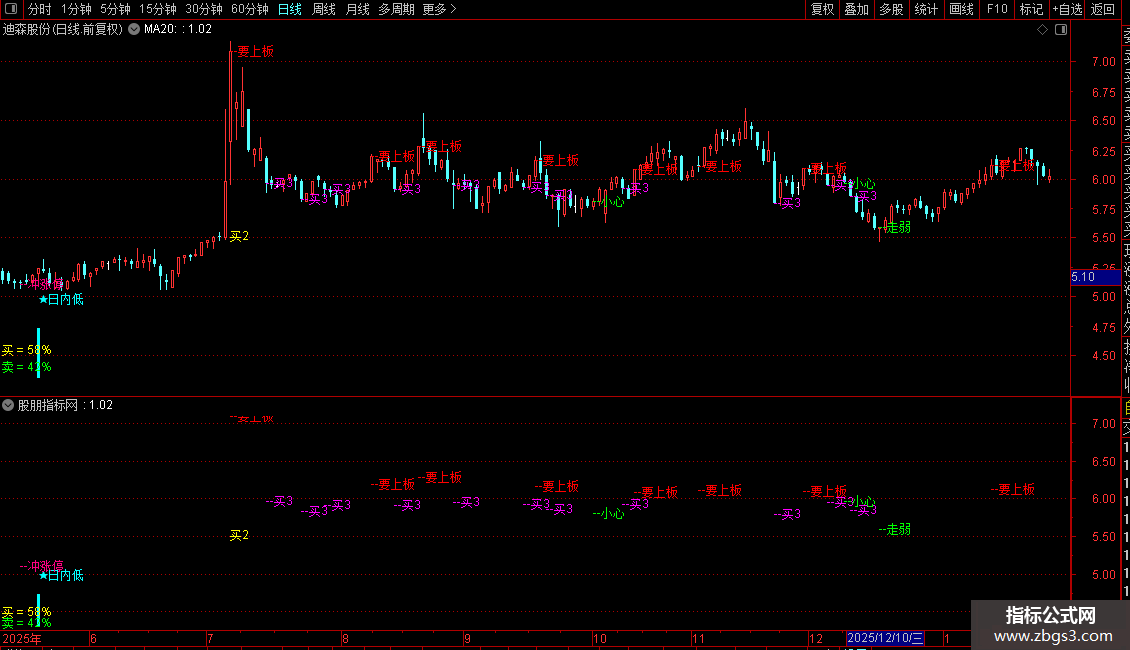Select the 日线 daily period
This screenshot has height=650, width=1130.
tap(290, 9)
